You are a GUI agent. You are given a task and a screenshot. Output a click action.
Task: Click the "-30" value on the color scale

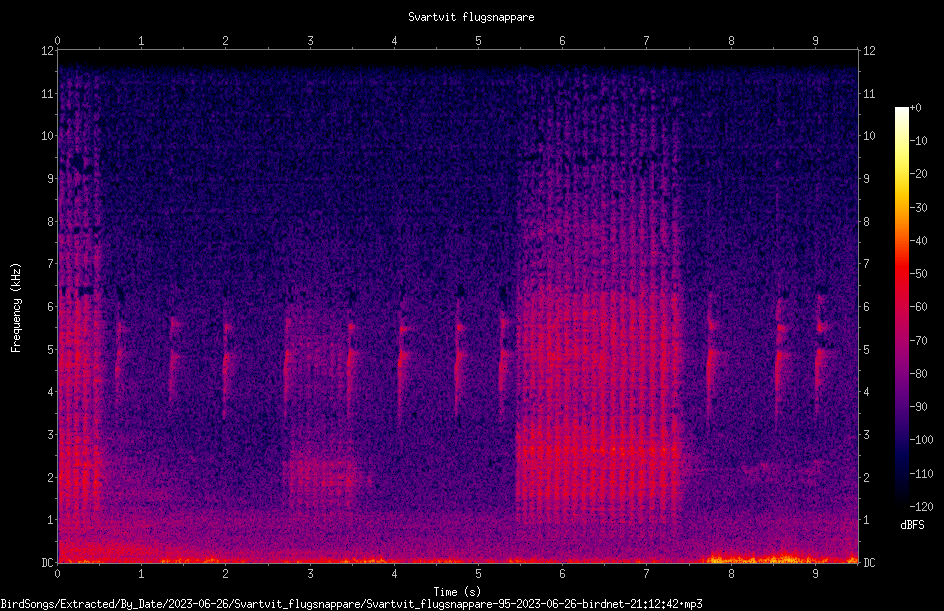tap(919, 208)
